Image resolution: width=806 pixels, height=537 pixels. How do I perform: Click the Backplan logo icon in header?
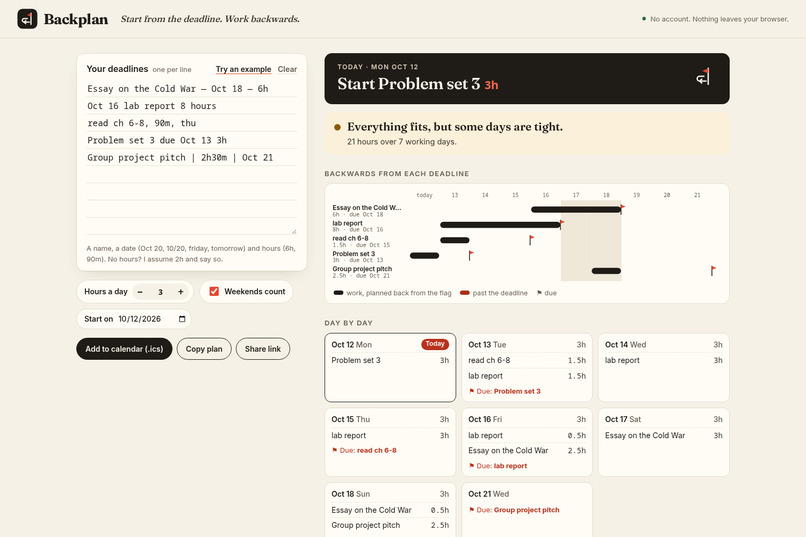[x=27, y=19]
